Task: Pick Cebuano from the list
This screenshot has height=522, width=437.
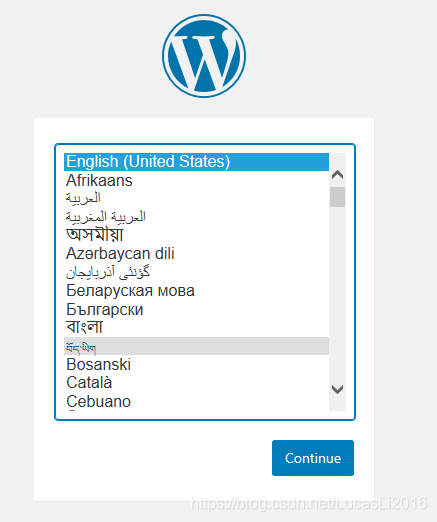Action: 196,401
